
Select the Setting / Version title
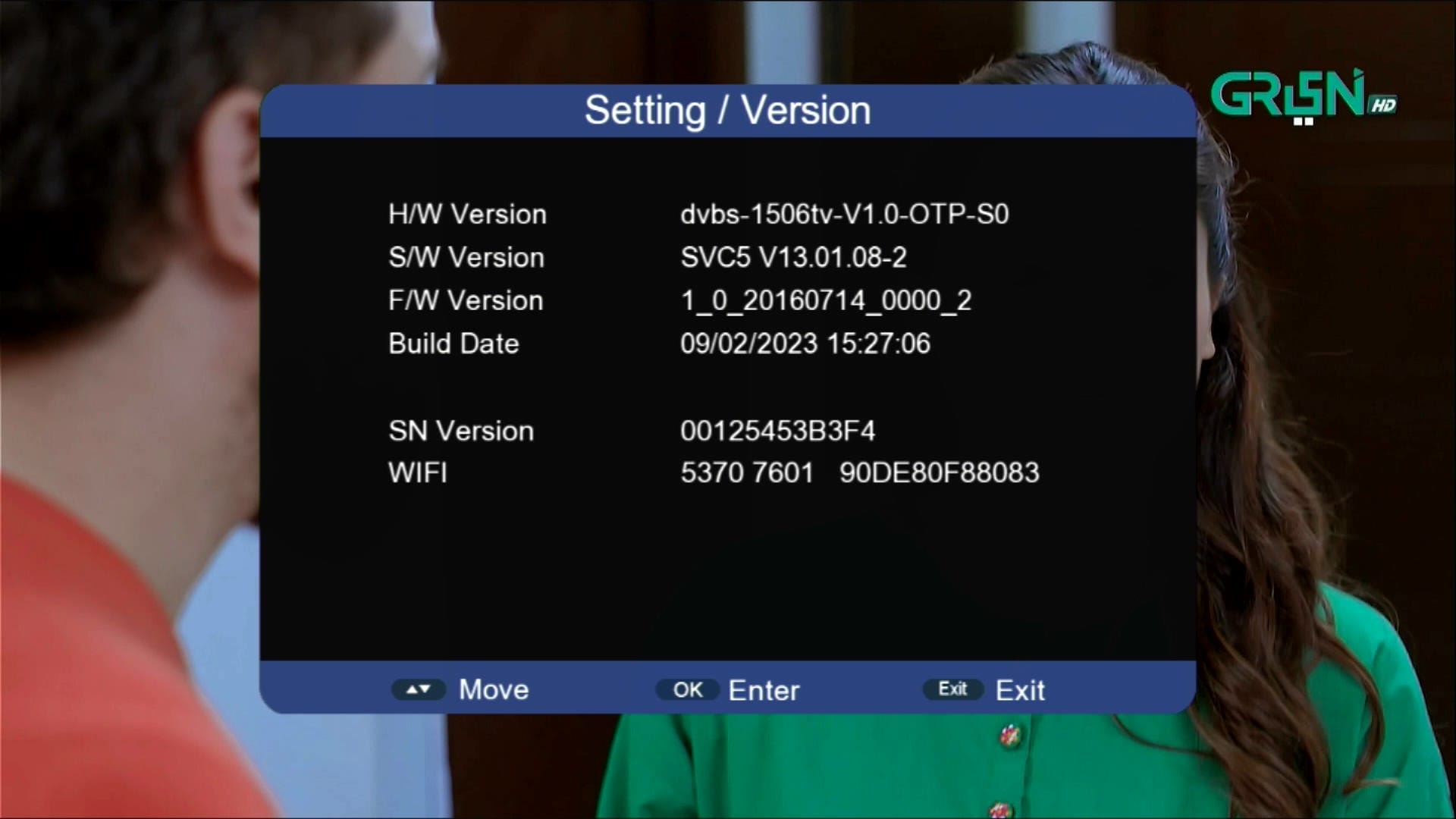727,111
